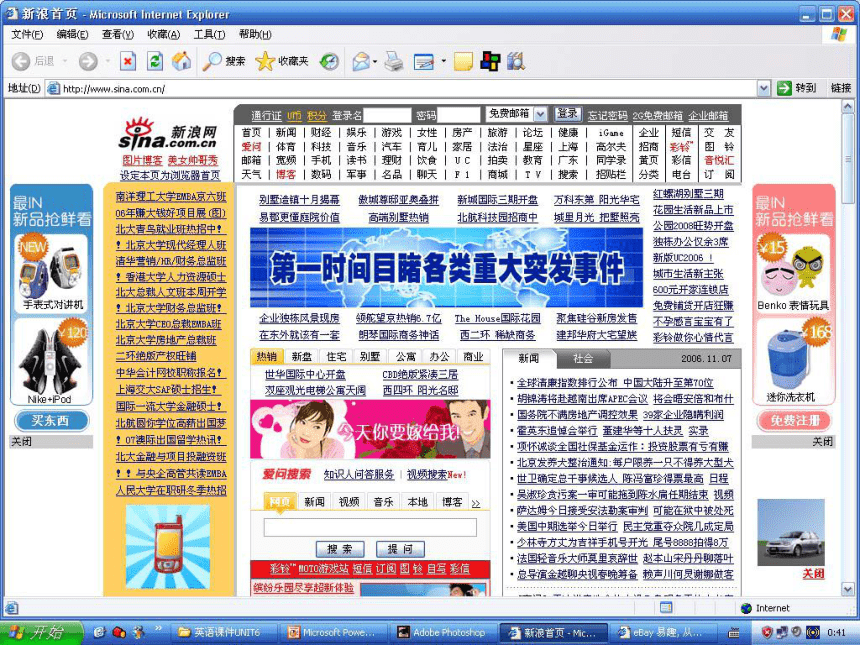Click the 搜索 button below the search box
This screenshot has height=645, width=860.
340,548
